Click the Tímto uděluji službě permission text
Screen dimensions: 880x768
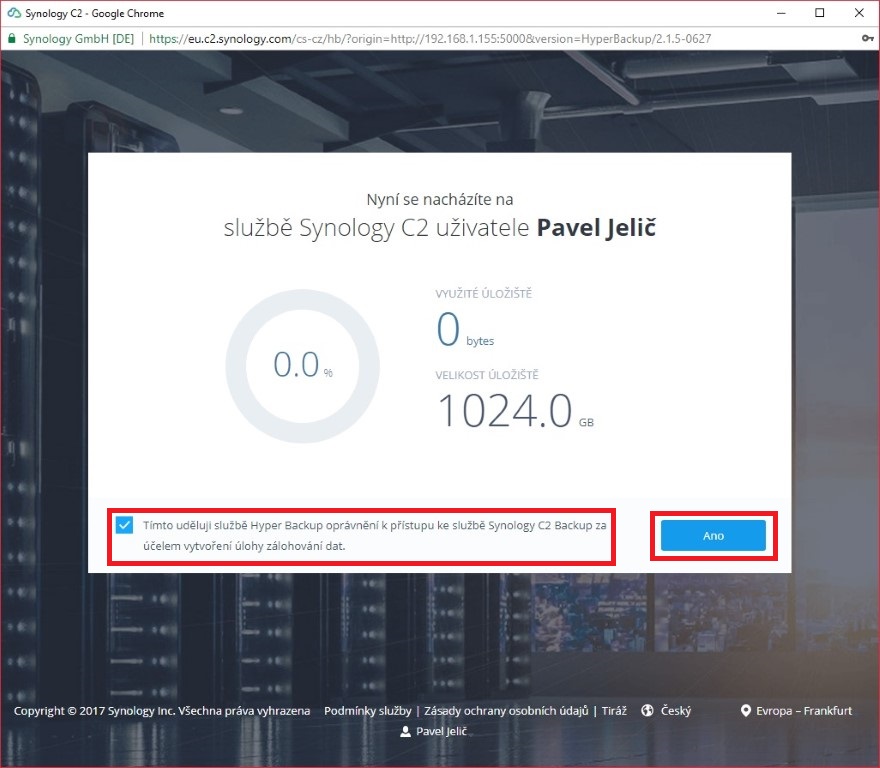pyautogui.click(x=374, y=536)
